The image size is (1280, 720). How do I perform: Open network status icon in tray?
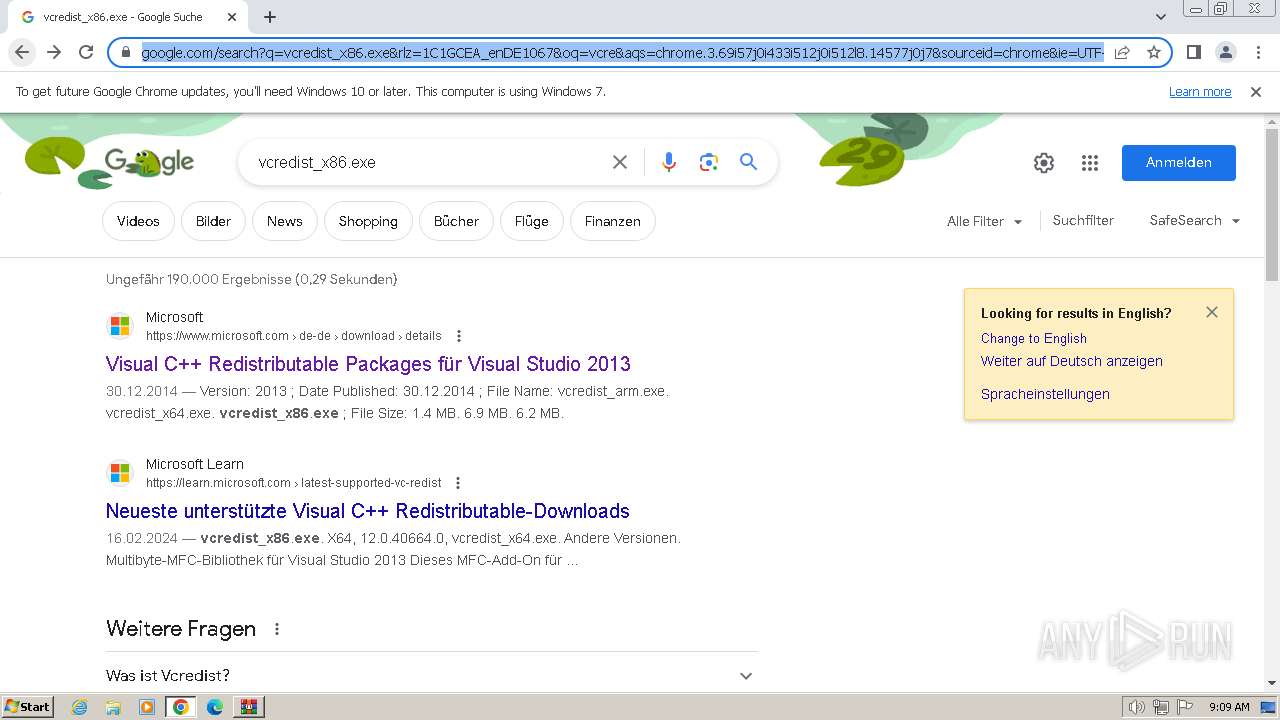pyautogui.click(x=1161, y=707)
